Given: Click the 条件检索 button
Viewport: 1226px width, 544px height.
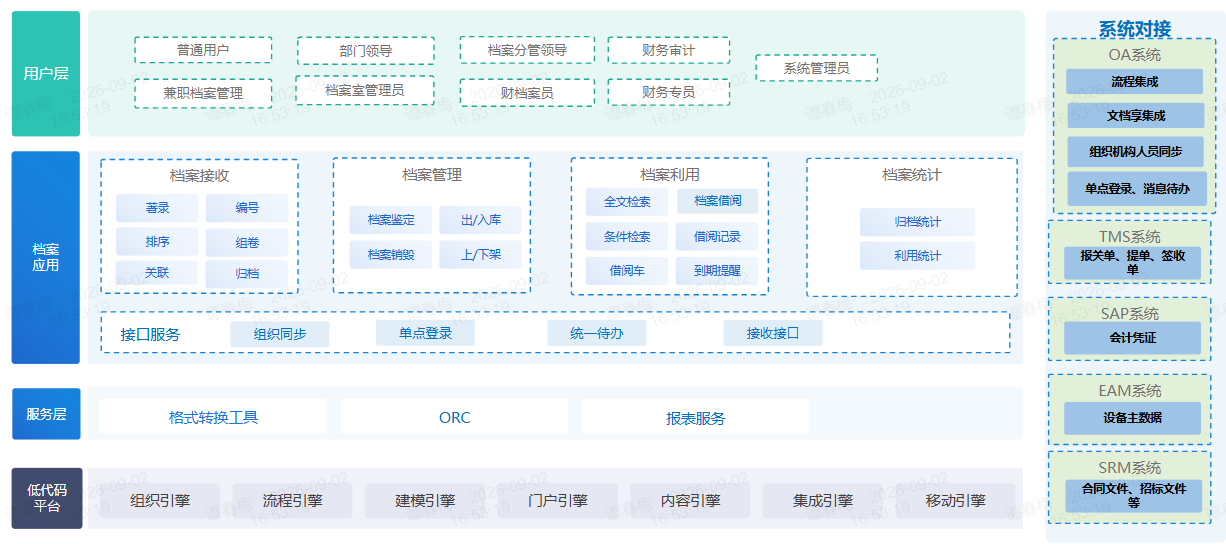Looking at the screenshot, I should 627,237.
